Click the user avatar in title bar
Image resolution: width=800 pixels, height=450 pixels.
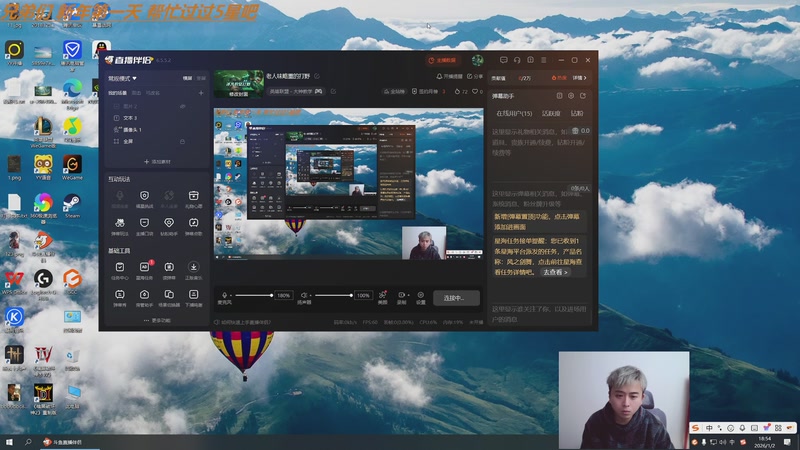point(478,60)
